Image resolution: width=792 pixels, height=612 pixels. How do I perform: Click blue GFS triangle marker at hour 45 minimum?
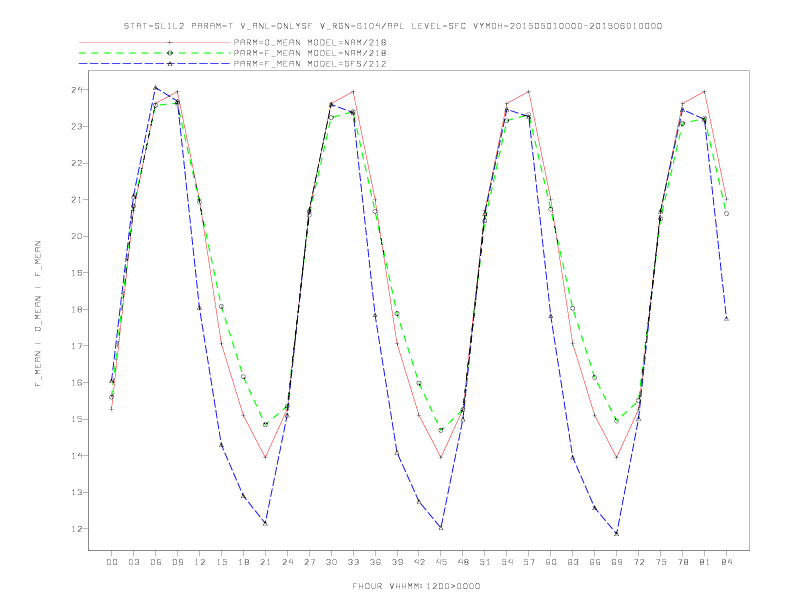pyautogui.click(x=441, y=528)
